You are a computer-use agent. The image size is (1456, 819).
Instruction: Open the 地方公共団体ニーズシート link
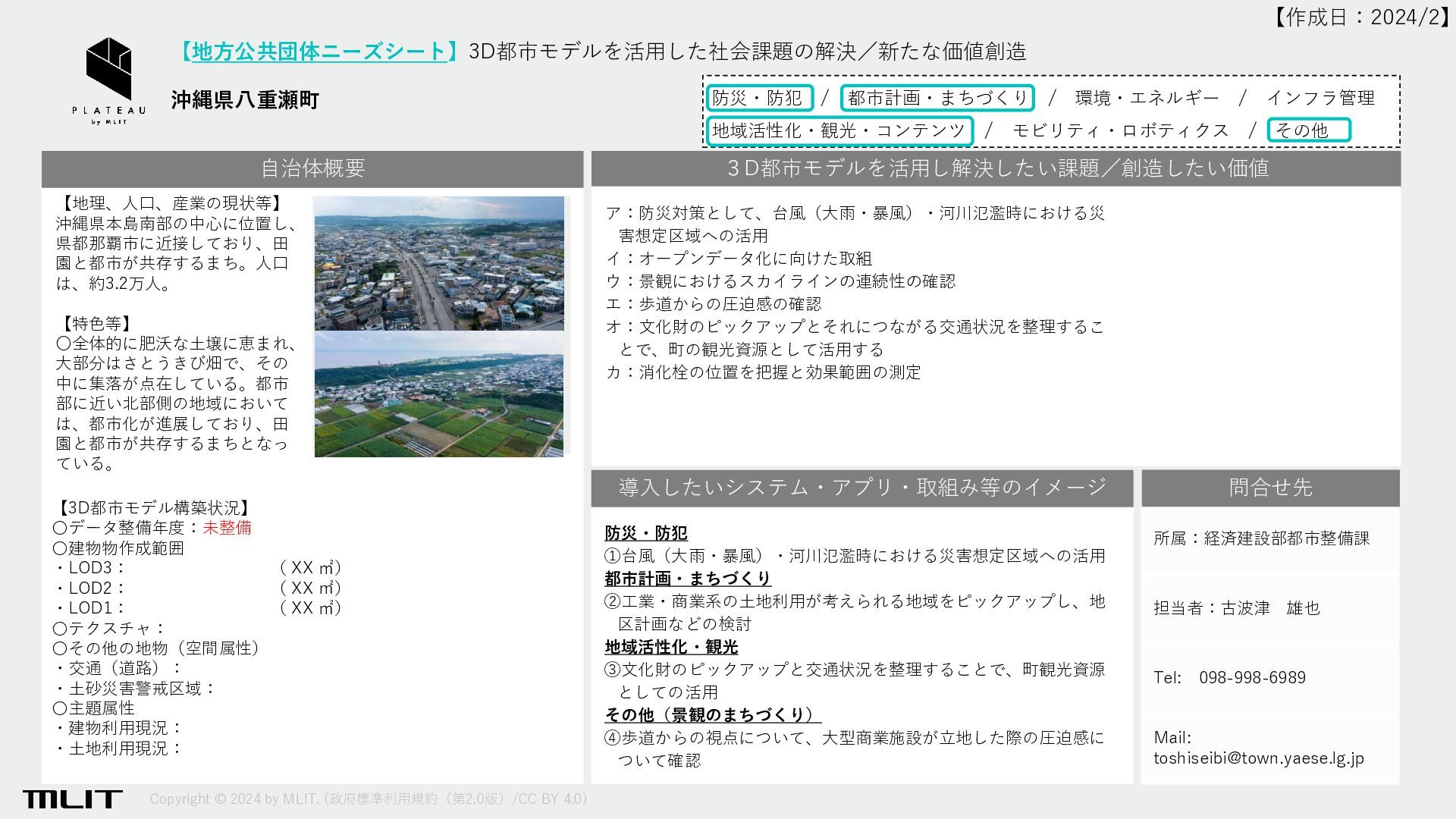pyautogui.click(x=318, y=51)
